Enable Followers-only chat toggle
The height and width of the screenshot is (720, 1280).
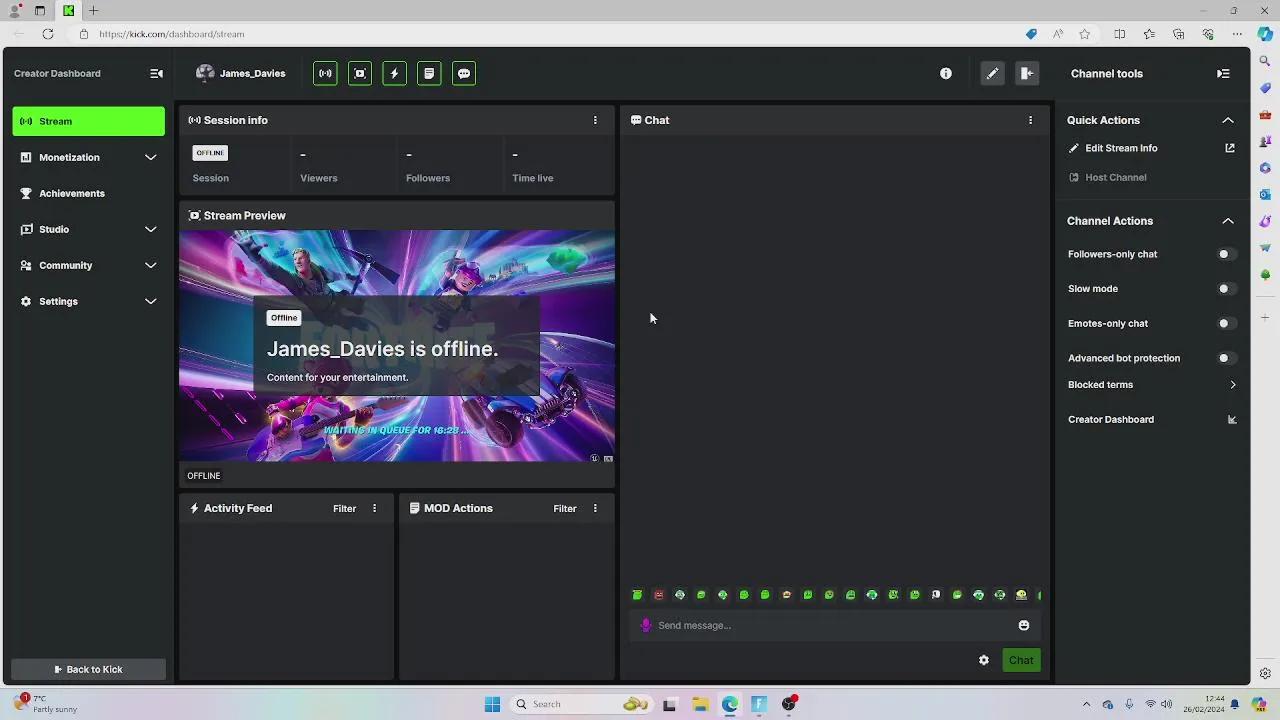click(1226, 254)
